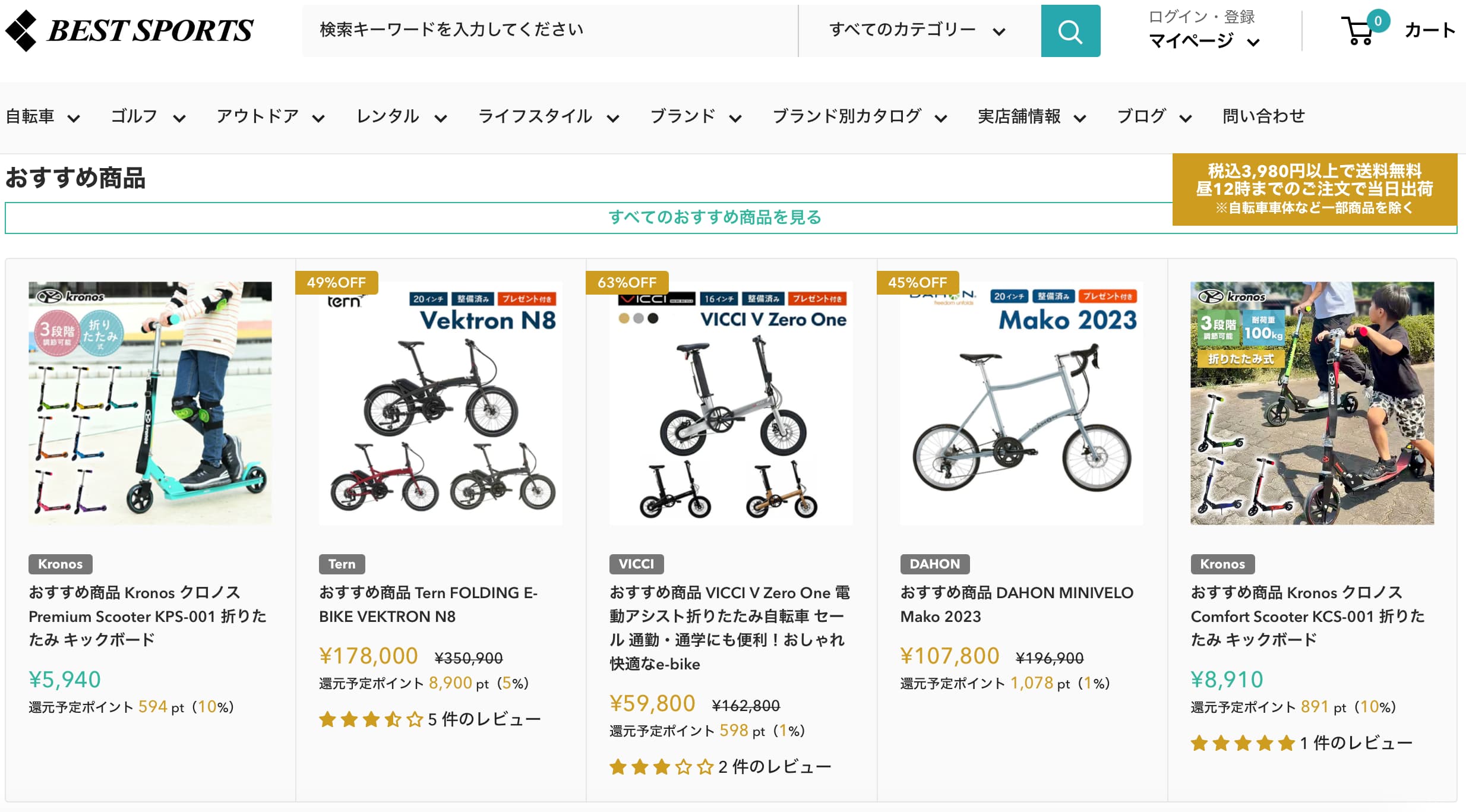Click すべてのおすすめ商品を見る button

click(x=715, y=217)
